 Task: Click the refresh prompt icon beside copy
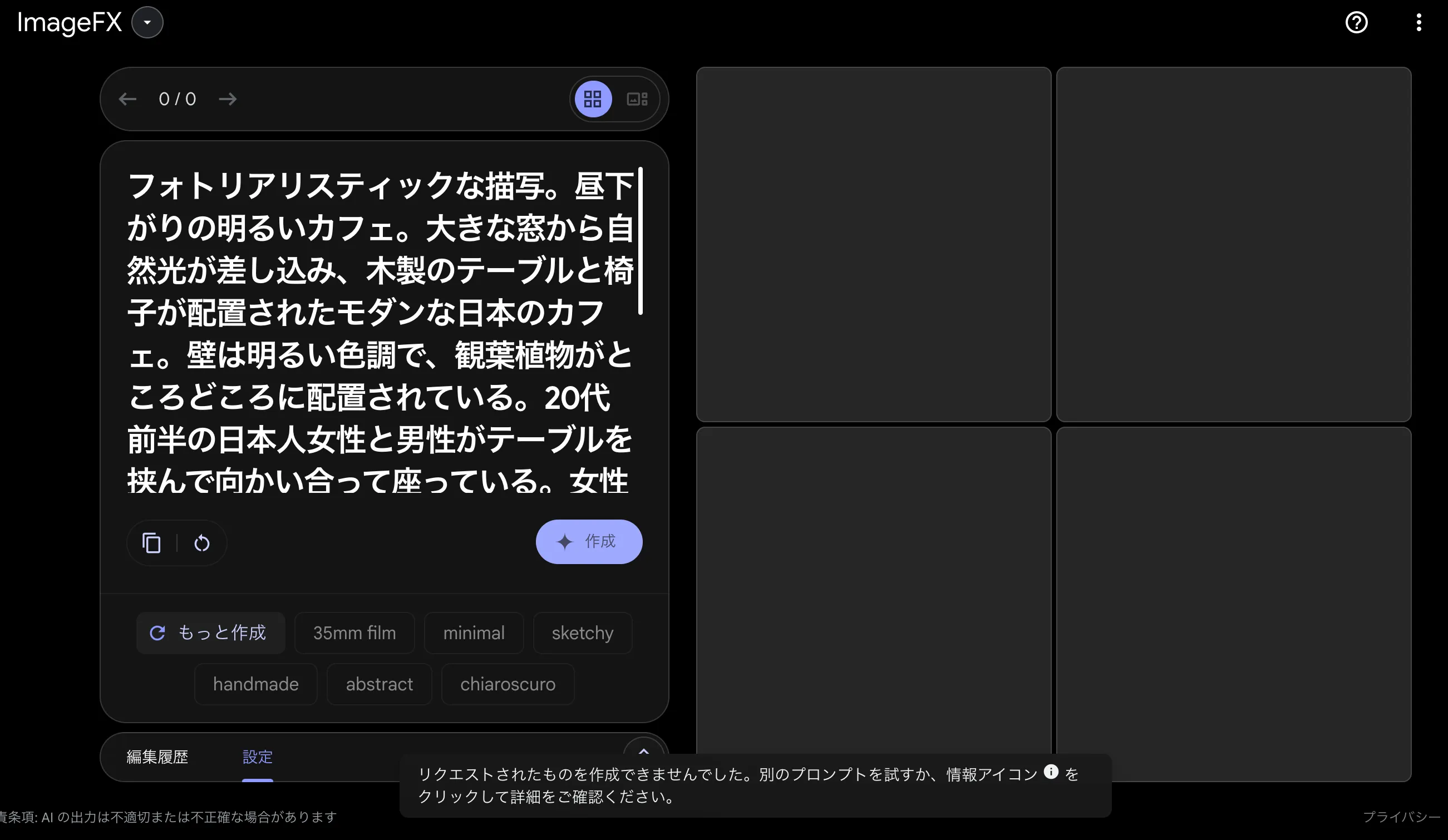pyautogui.click(x=201, y=542)
